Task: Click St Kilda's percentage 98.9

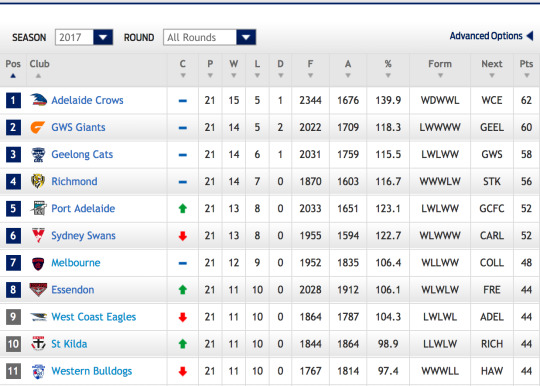Action: point(388,344)
